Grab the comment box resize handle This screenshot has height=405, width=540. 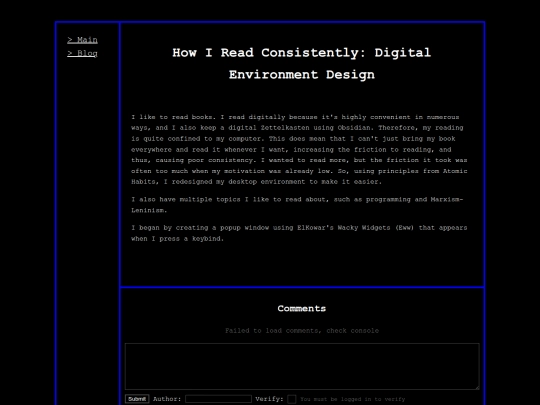coord(477,387)
